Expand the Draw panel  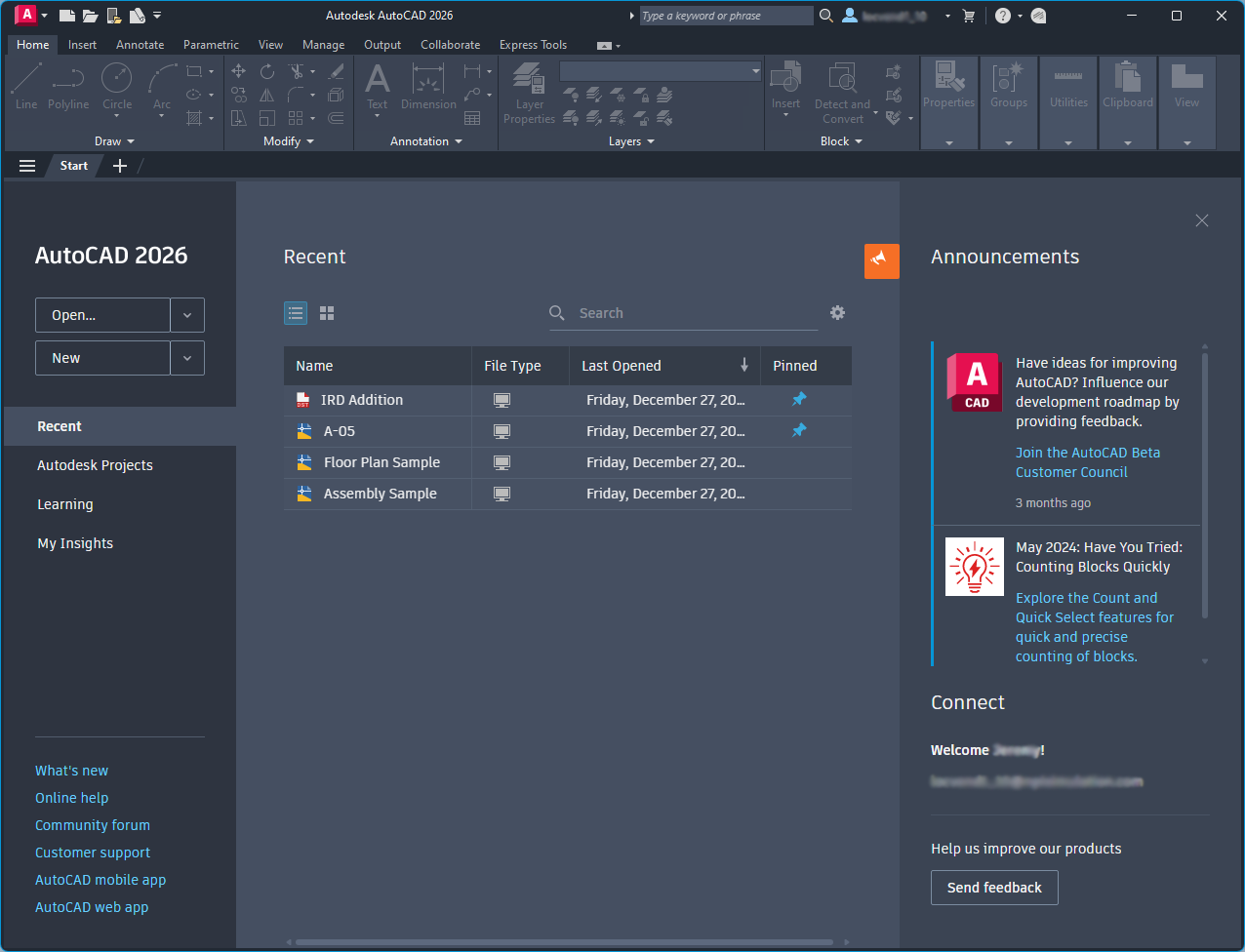pos(115,141)
